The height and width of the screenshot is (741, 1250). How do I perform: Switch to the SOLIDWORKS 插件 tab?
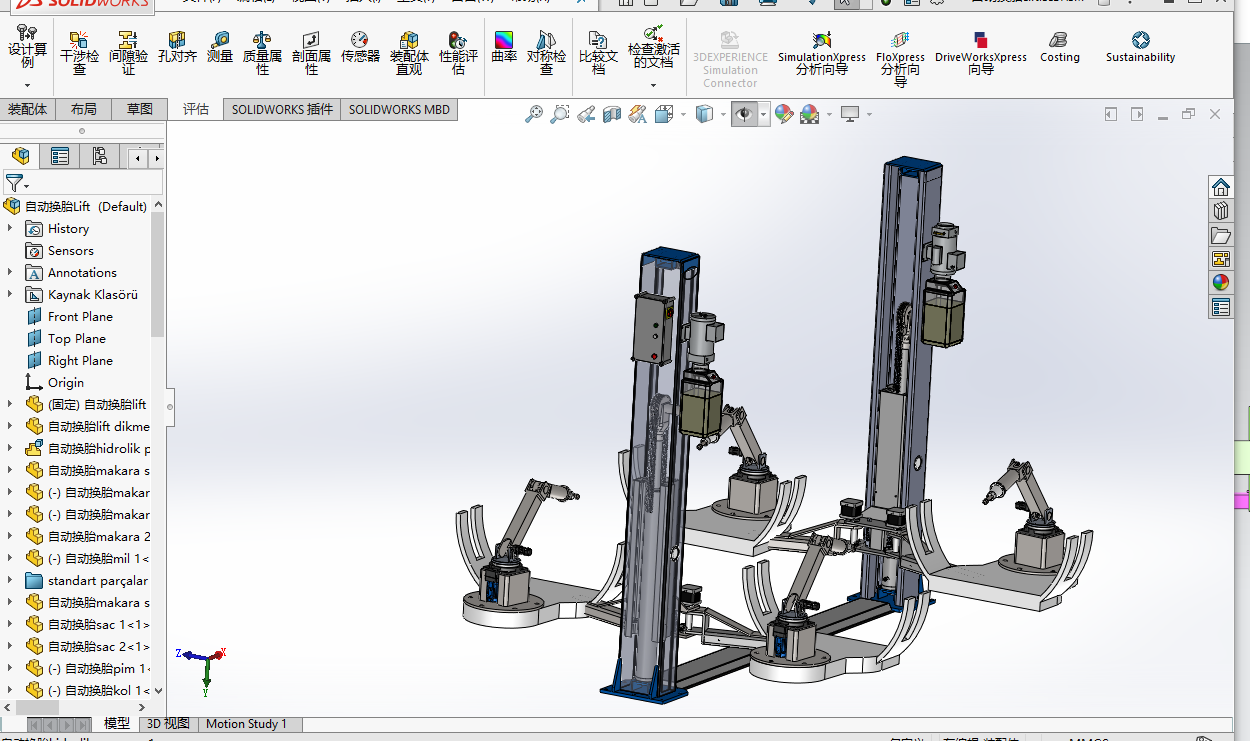(282, 109)
